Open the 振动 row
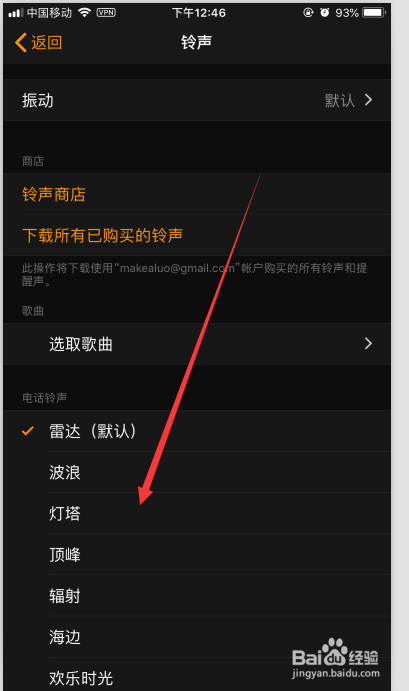The height and width of the screenshot is (691, 409). (x=197, y=100)
